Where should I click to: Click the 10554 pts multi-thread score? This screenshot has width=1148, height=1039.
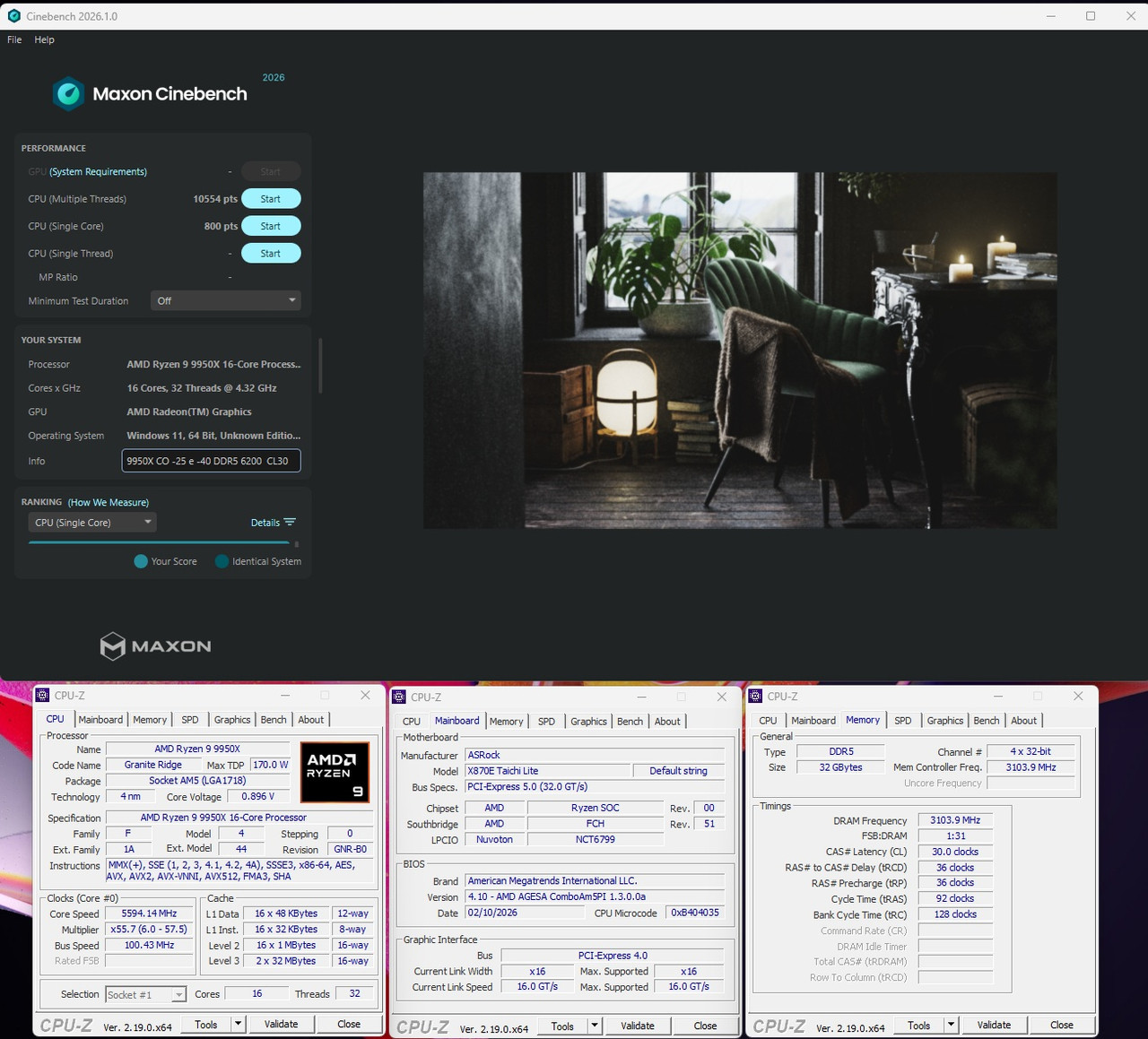215,199
